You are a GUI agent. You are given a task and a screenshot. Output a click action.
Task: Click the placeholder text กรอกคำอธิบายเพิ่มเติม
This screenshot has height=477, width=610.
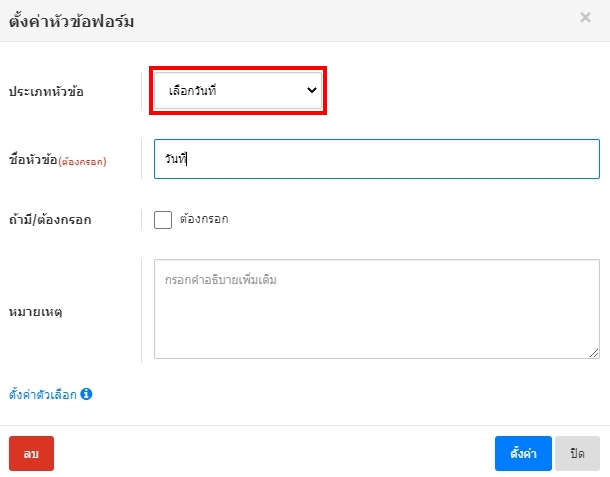221,280
